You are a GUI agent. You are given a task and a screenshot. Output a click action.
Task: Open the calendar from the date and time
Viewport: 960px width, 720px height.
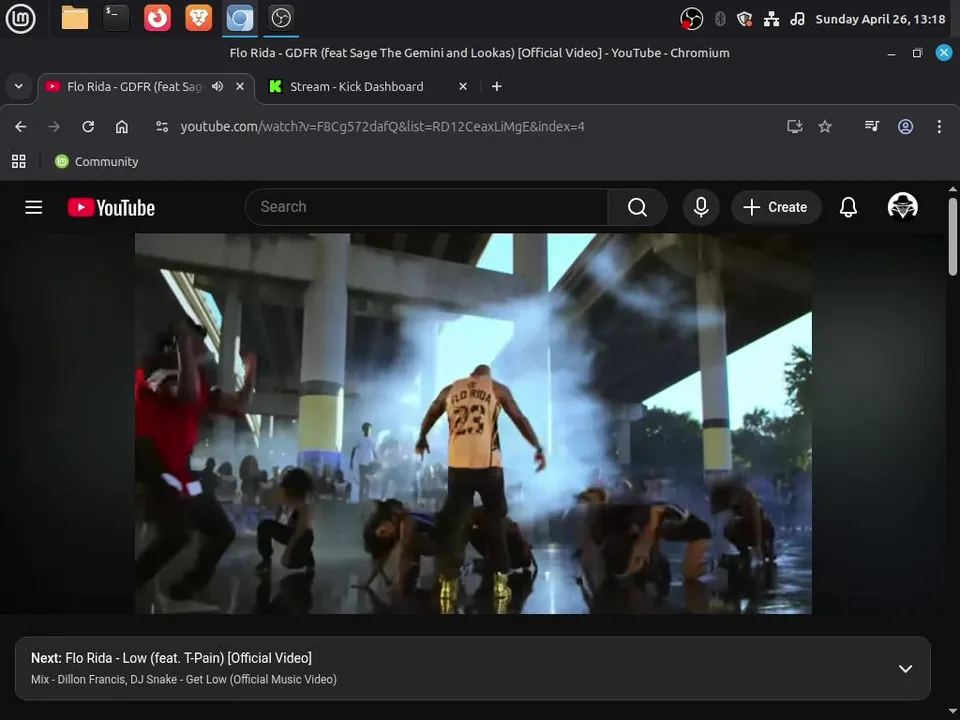(880, 19)
